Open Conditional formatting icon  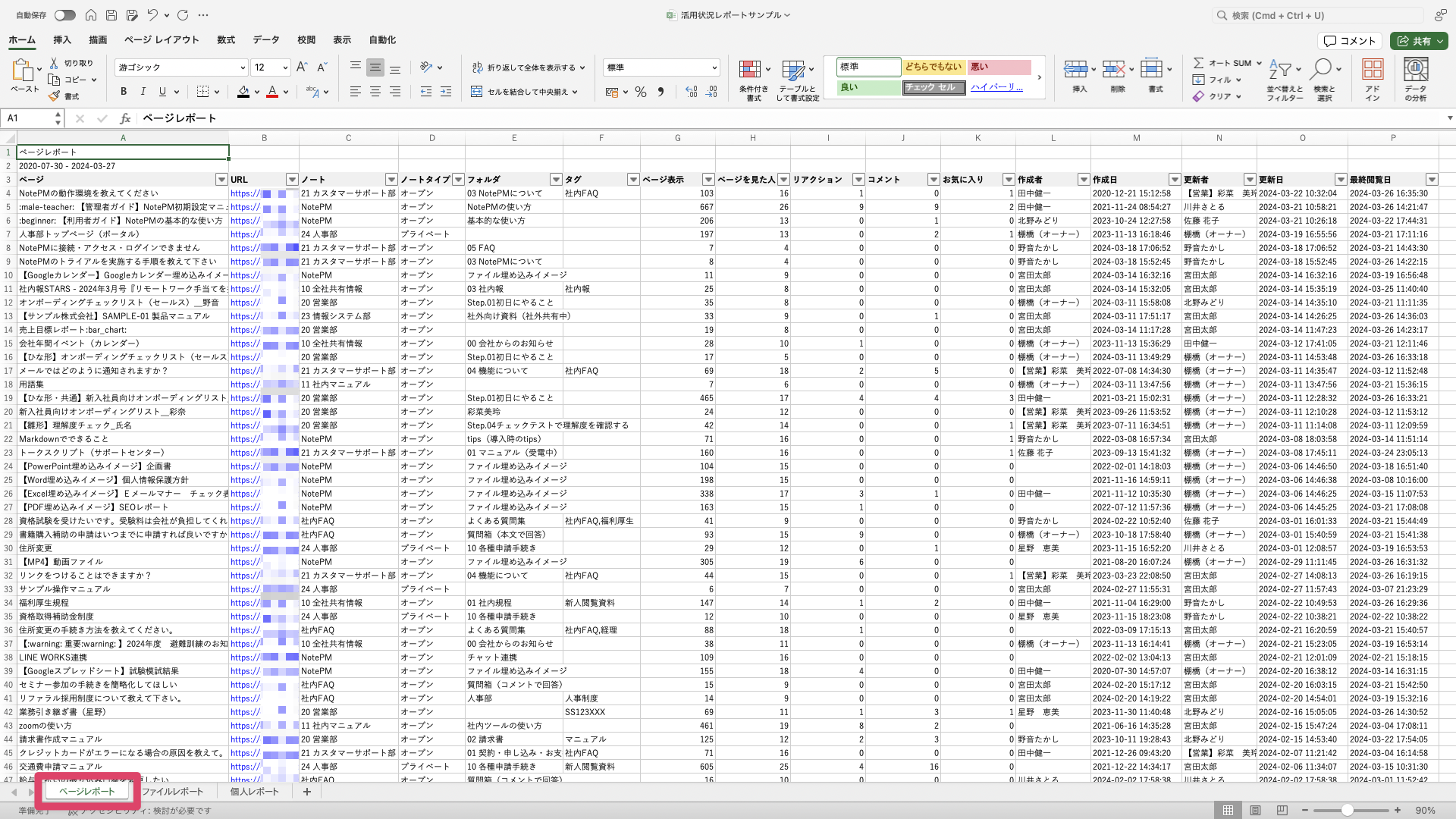750,70
